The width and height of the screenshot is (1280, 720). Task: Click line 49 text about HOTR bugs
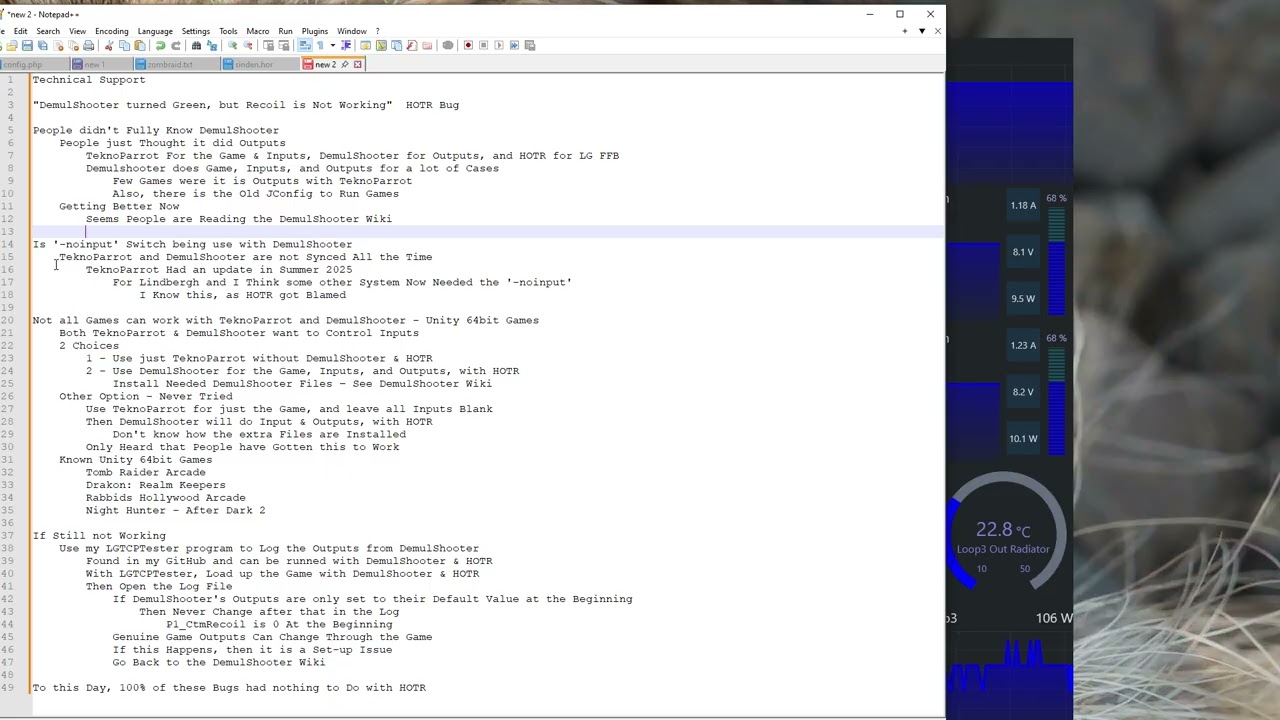coord(229,688)
